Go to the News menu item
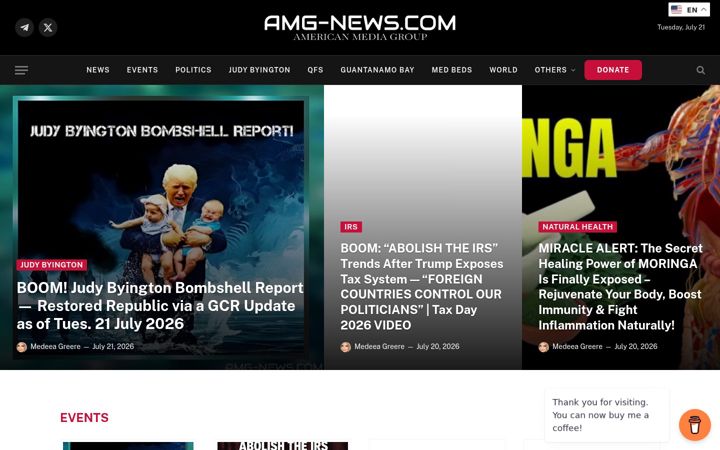 pyautogui.click(x=98, y=70)
